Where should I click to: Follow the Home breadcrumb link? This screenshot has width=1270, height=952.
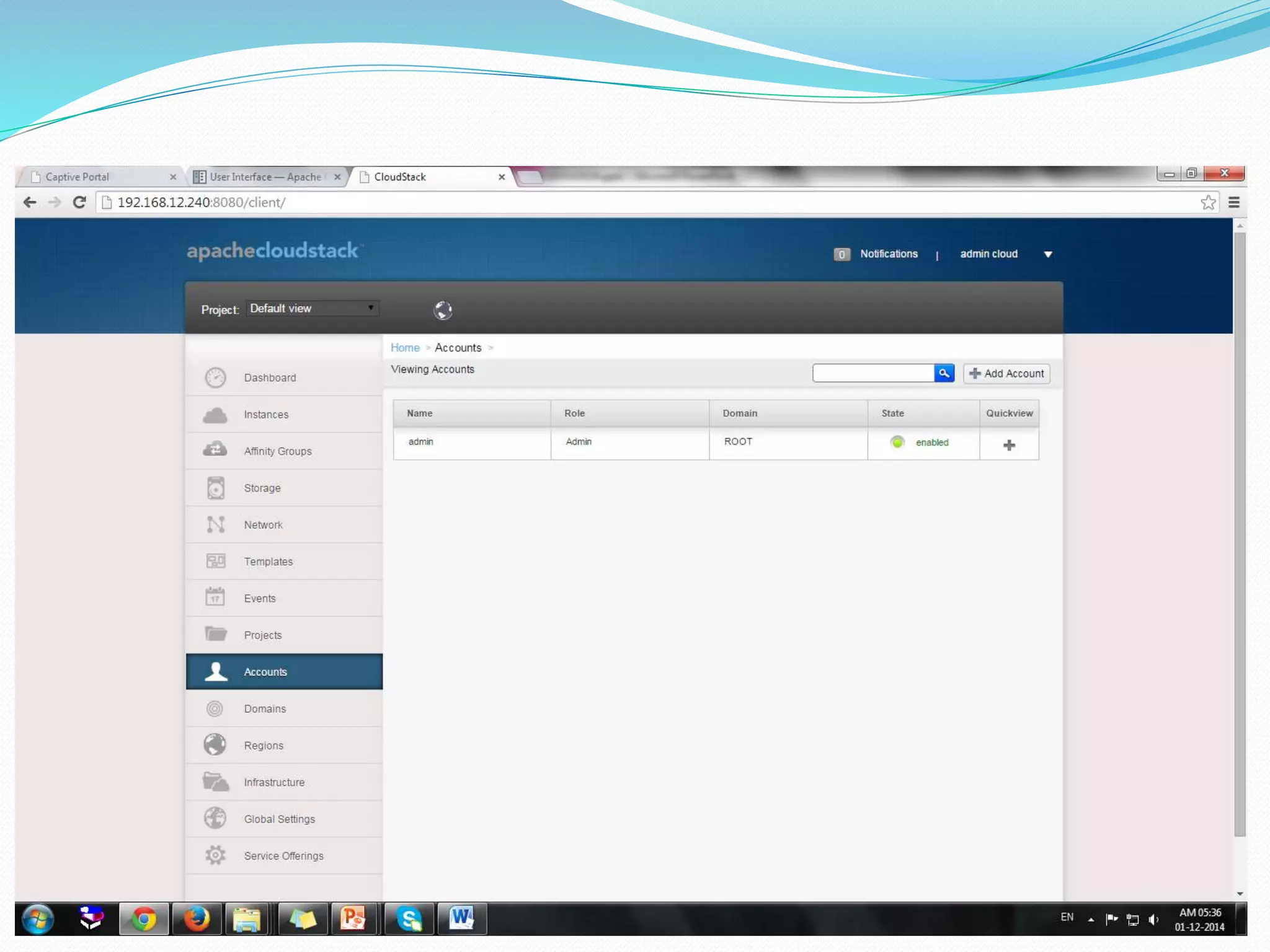405,348
